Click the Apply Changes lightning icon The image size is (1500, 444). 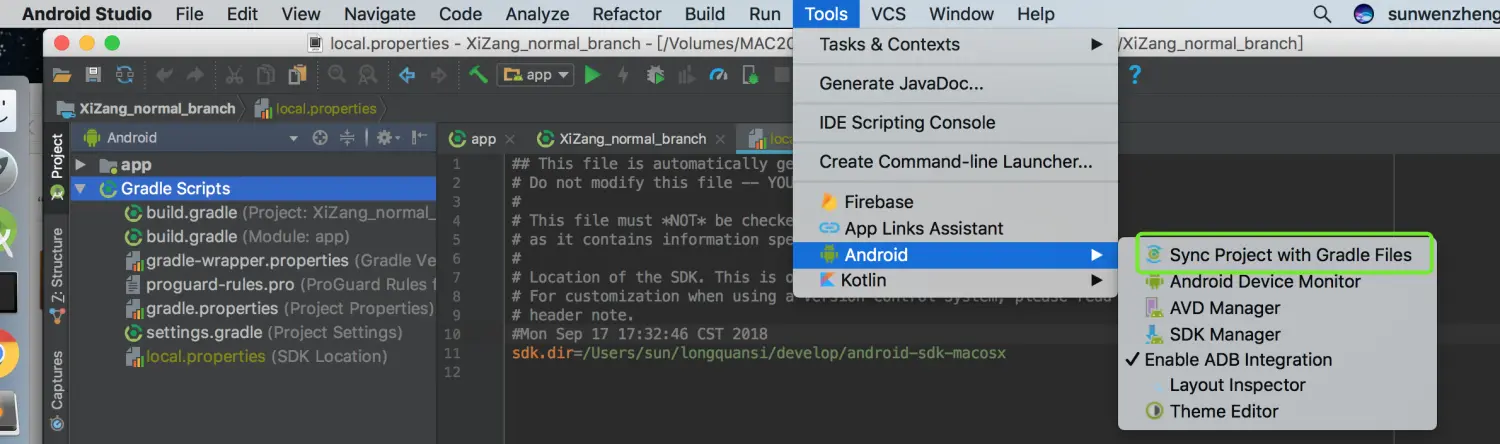point(624,75)
